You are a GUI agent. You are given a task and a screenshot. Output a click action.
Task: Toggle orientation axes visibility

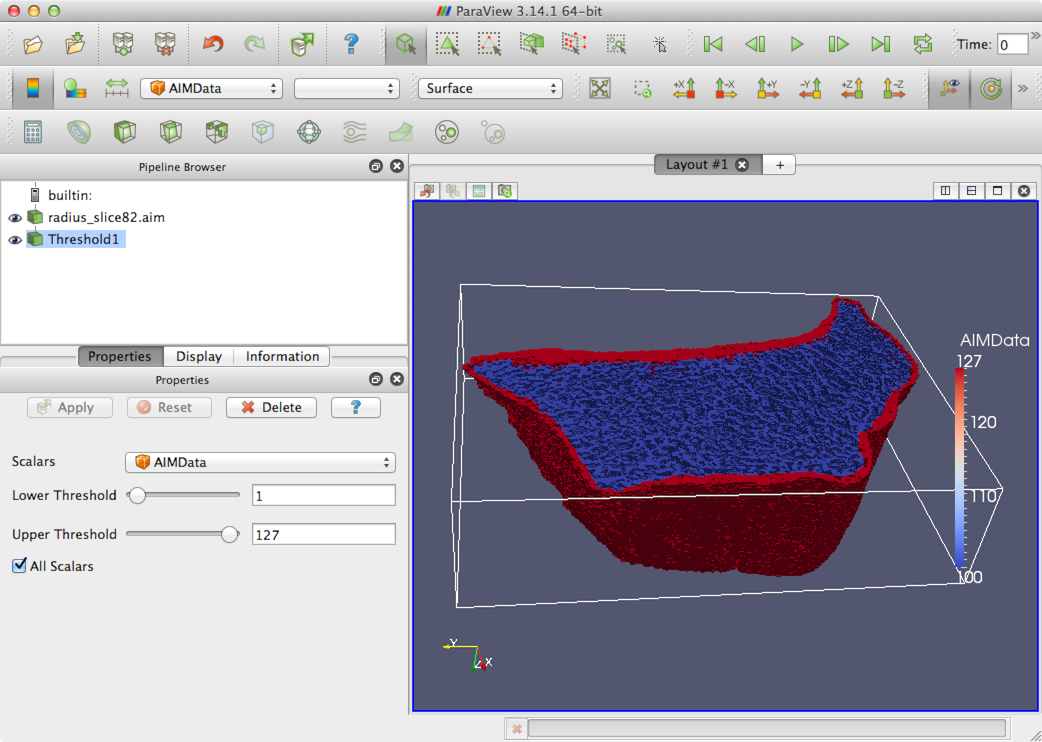949,88
